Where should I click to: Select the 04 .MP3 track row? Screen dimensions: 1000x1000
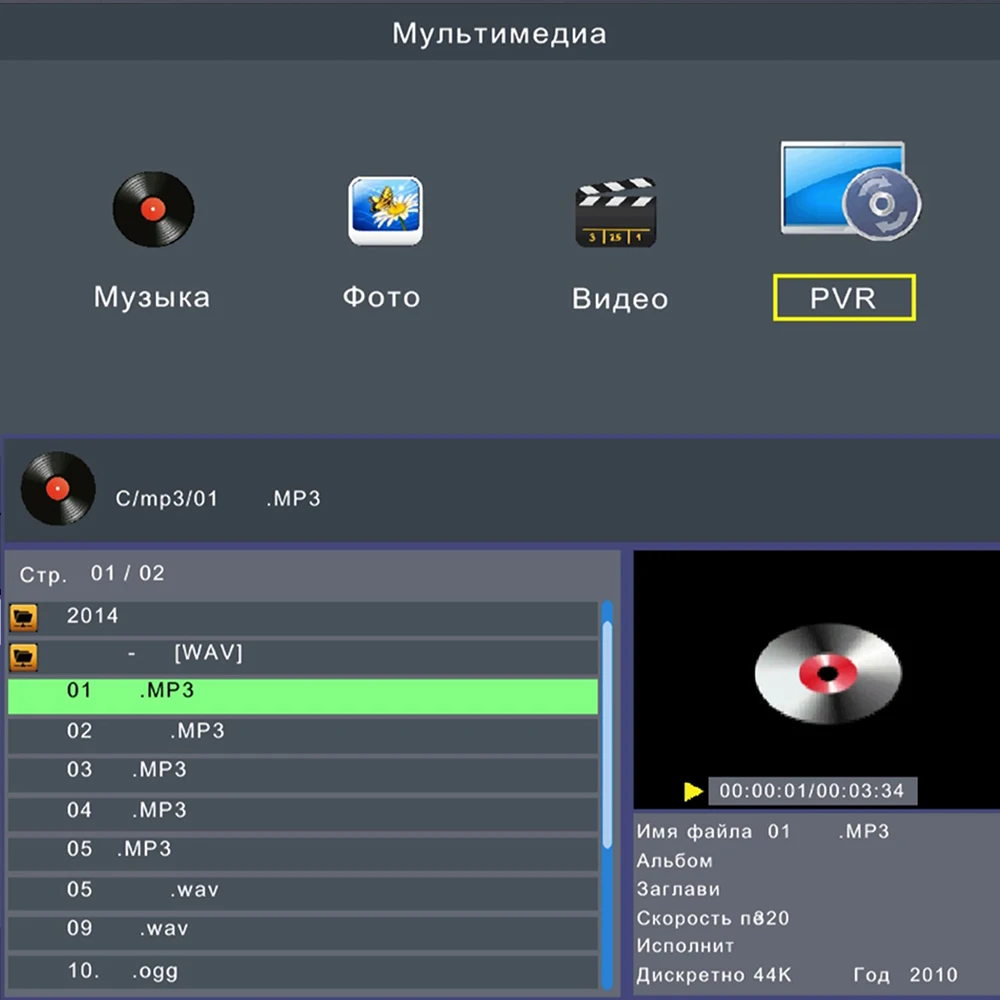coord(303,815)
